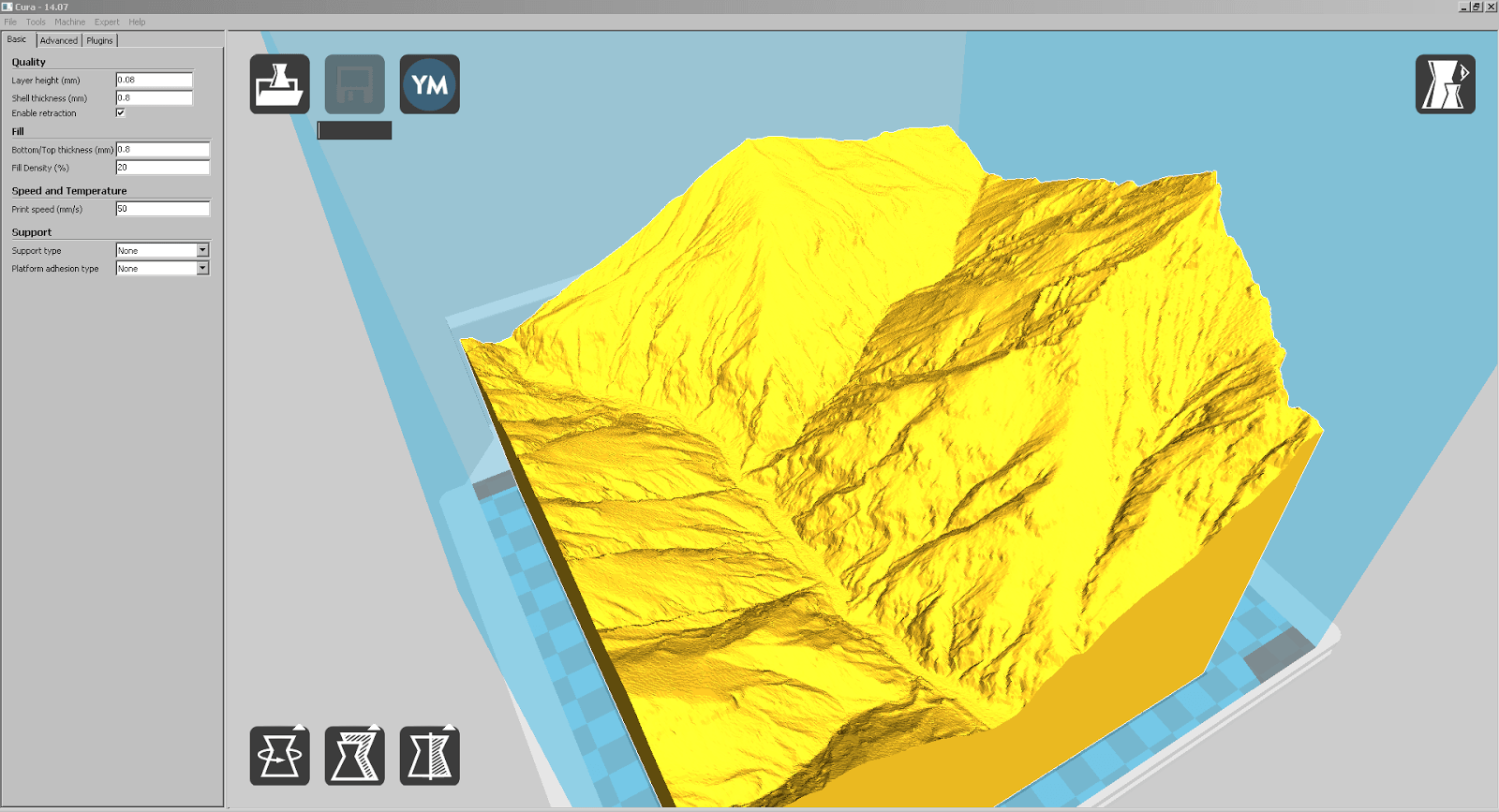This screenshot has width=1499, height=812.
Task: Click the Cura app icon in title bar
Action: [x=7, y=7]
